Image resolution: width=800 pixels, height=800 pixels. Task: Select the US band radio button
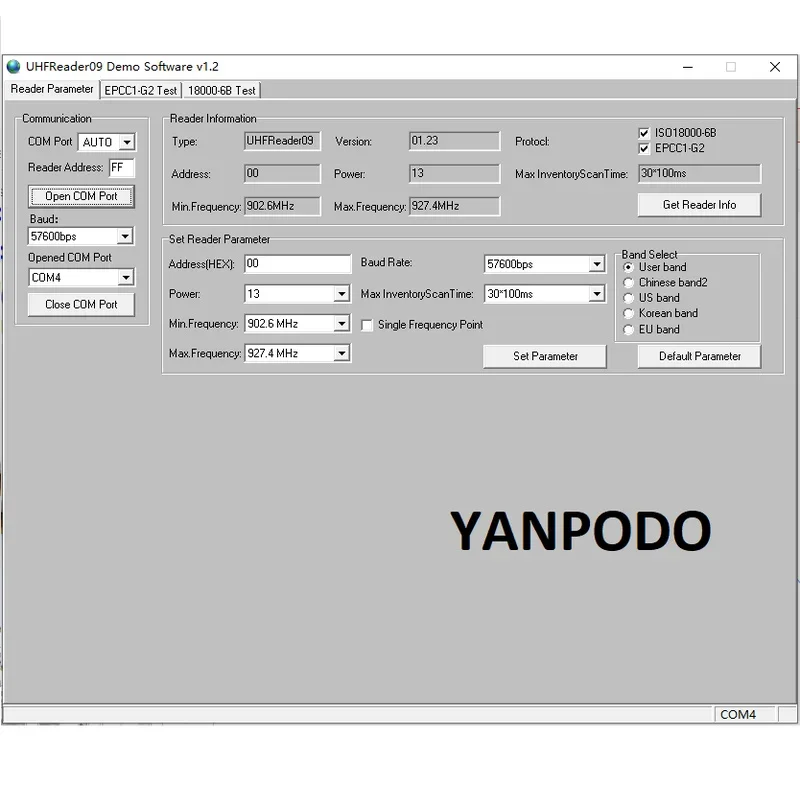click(x=628, y=298)
